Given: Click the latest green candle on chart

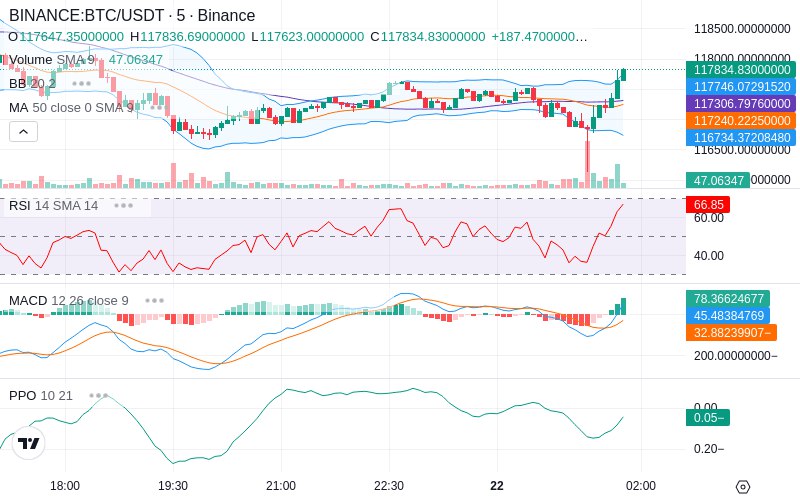Looking at the screenshot, I should [x=623, y=74].
